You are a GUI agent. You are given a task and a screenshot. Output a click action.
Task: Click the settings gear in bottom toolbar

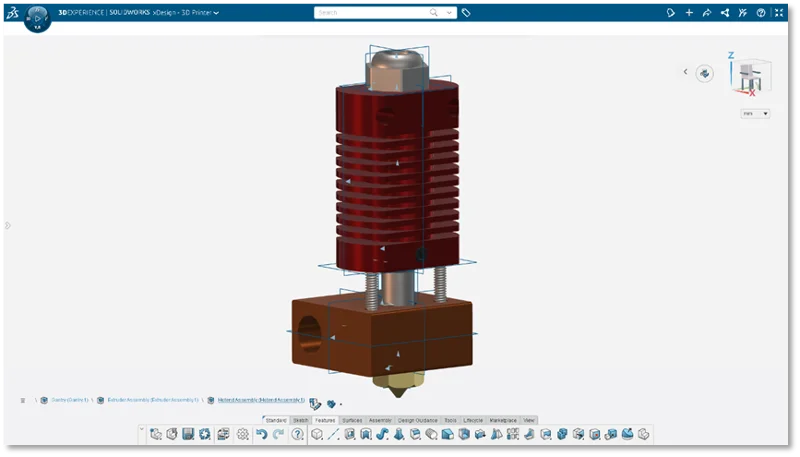(242, 434)
